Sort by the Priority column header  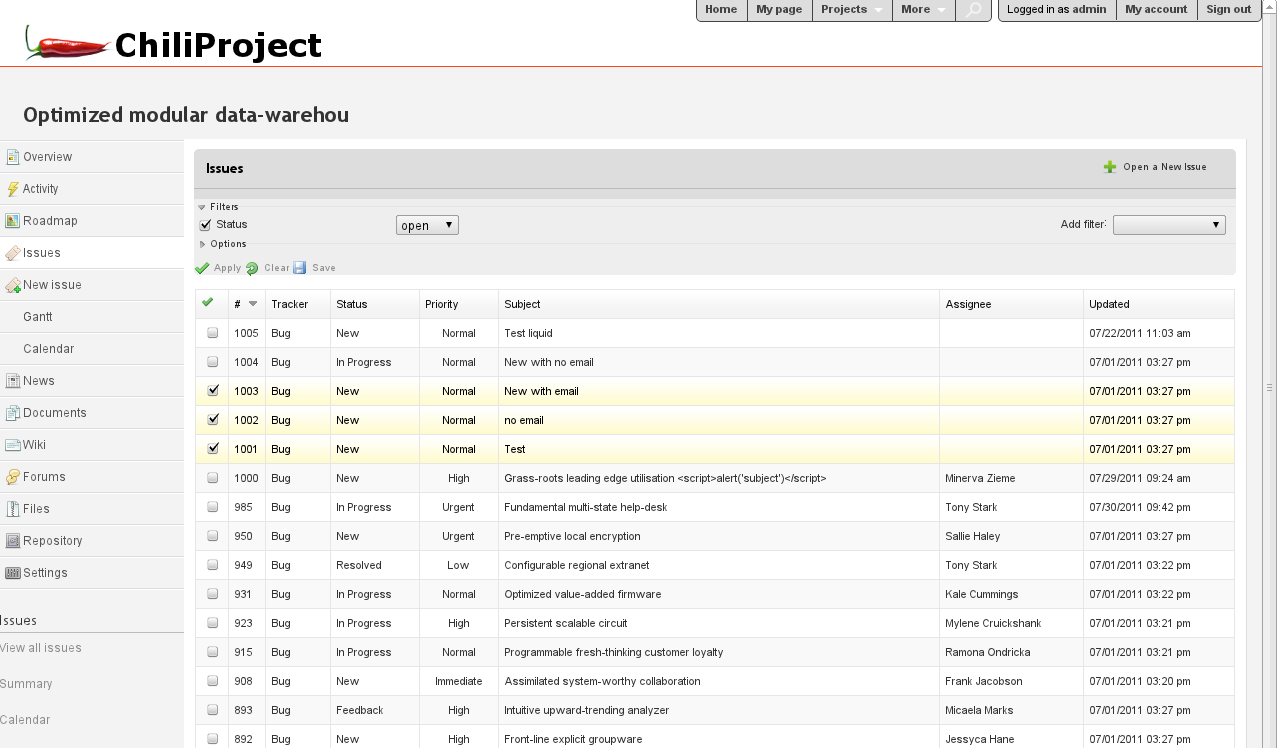[x=441, y=304]
